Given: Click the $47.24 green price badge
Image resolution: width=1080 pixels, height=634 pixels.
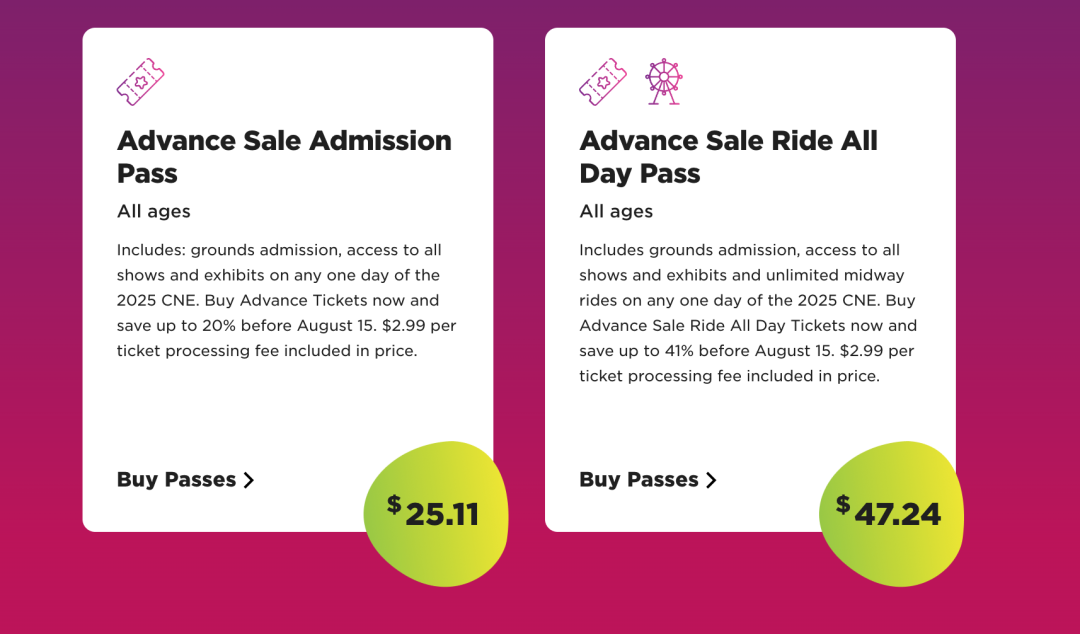Looking at the screenshot, I should pyautogui.click(x=891, y=514).
